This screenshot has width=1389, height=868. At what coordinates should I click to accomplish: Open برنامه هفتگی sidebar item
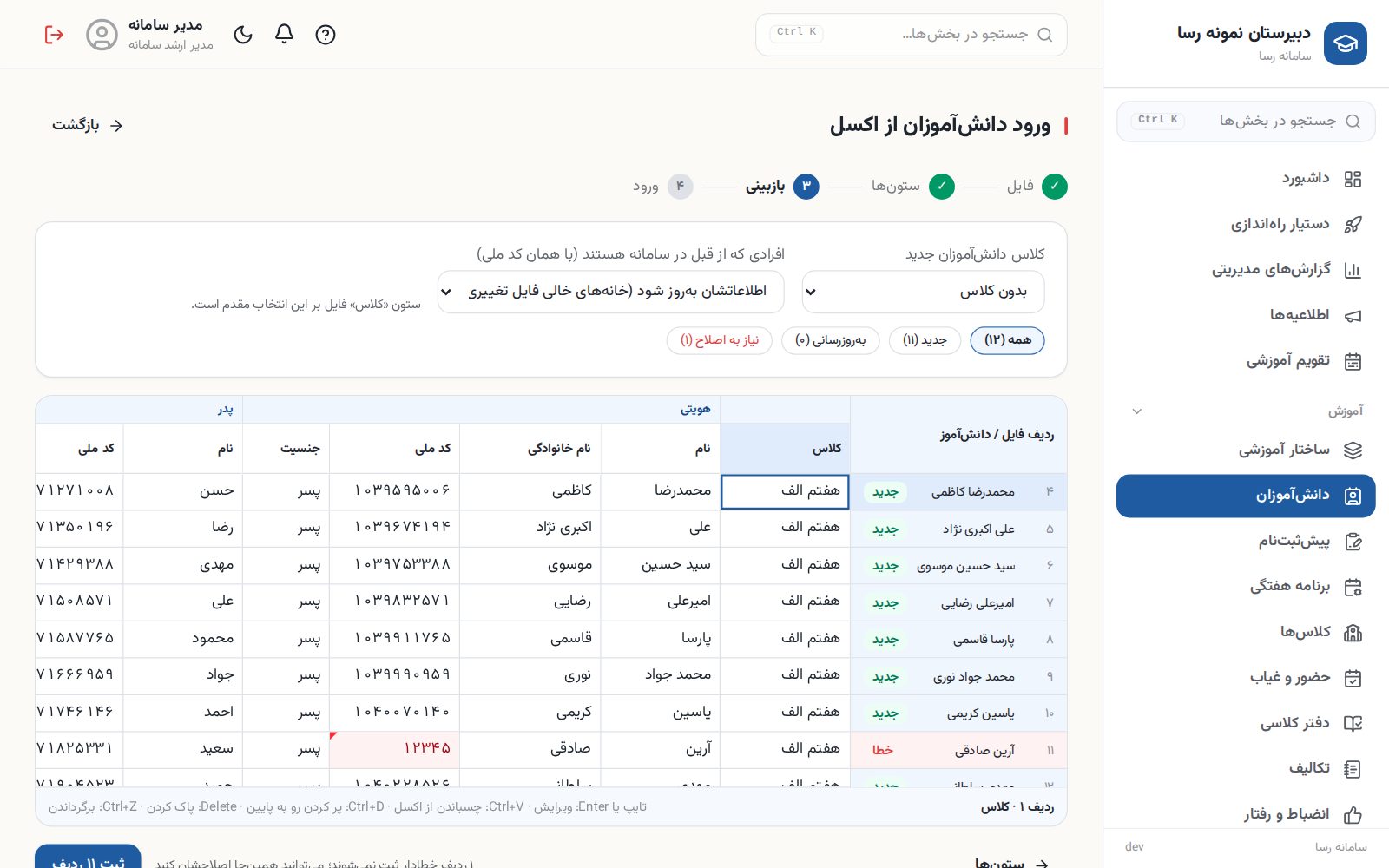[1246, 587]
